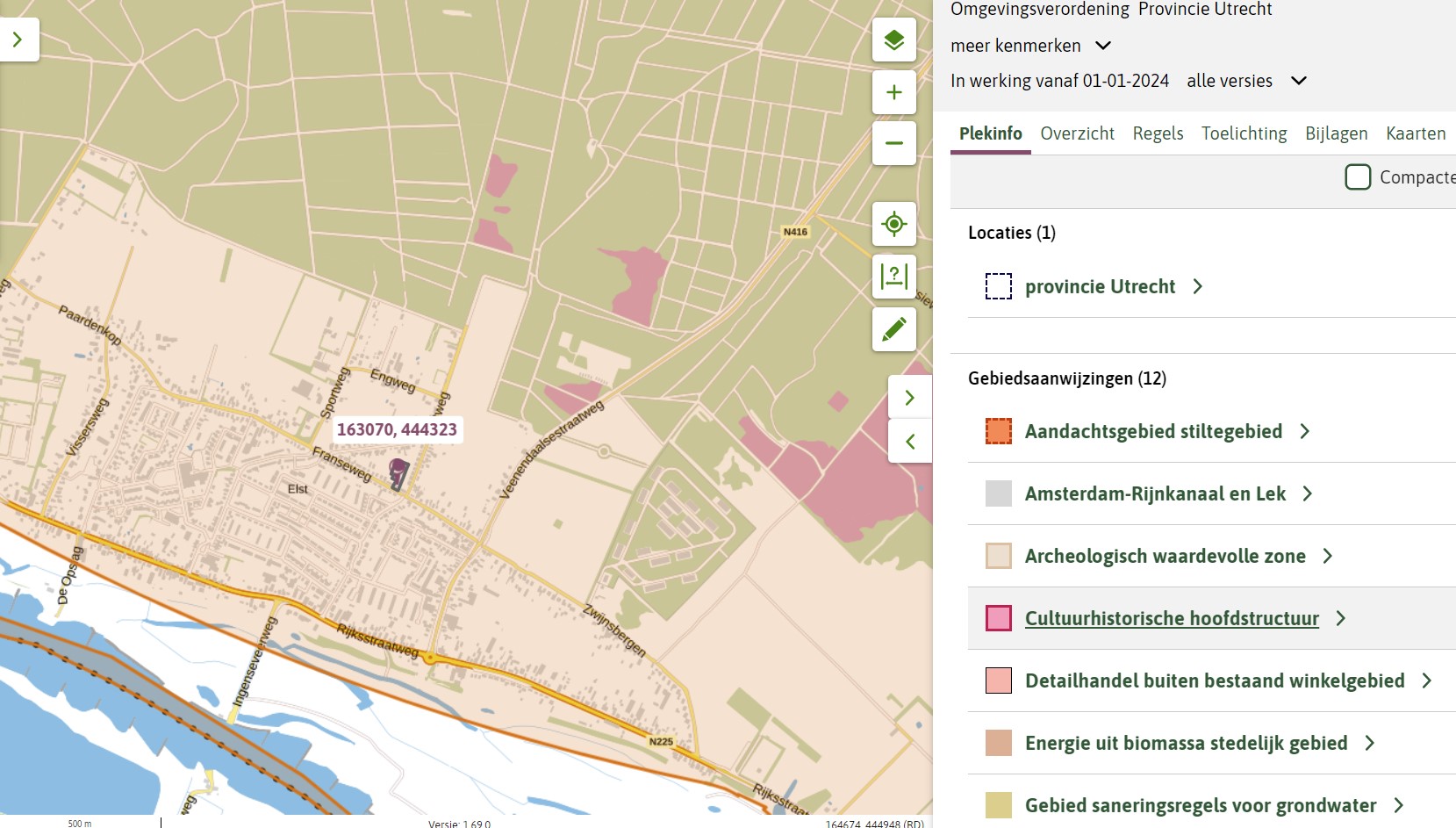Click chevron next to Gebied saneringsregels
The image size is (1456, 828).
(x=1399, y=805)
